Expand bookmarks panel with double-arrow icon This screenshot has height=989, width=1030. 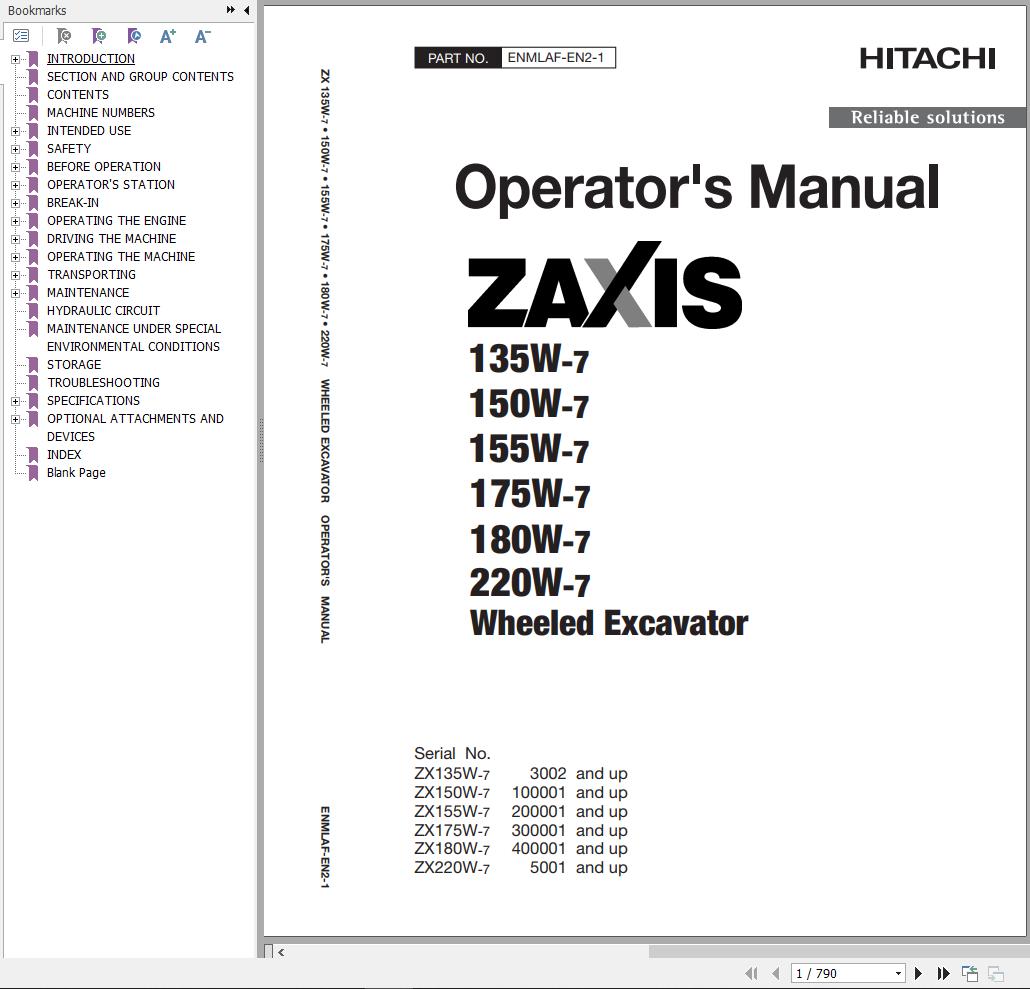[231, 10]
